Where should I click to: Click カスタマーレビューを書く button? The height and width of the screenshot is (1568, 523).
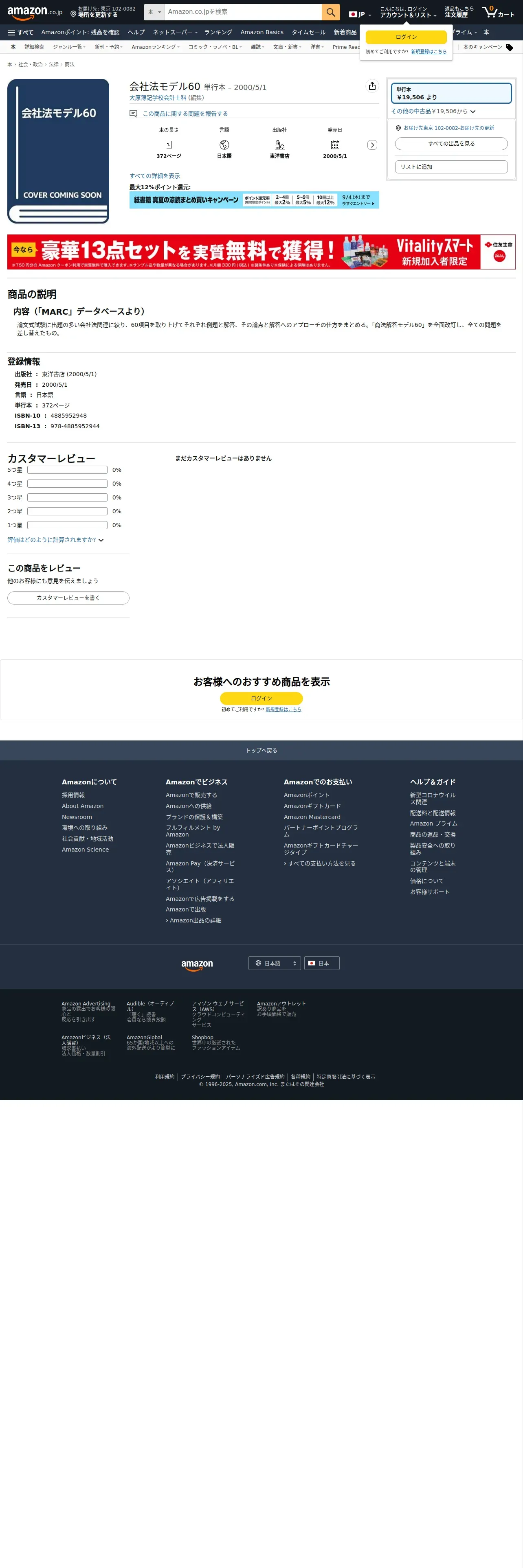pyautogui.click(x=68, y=598)
